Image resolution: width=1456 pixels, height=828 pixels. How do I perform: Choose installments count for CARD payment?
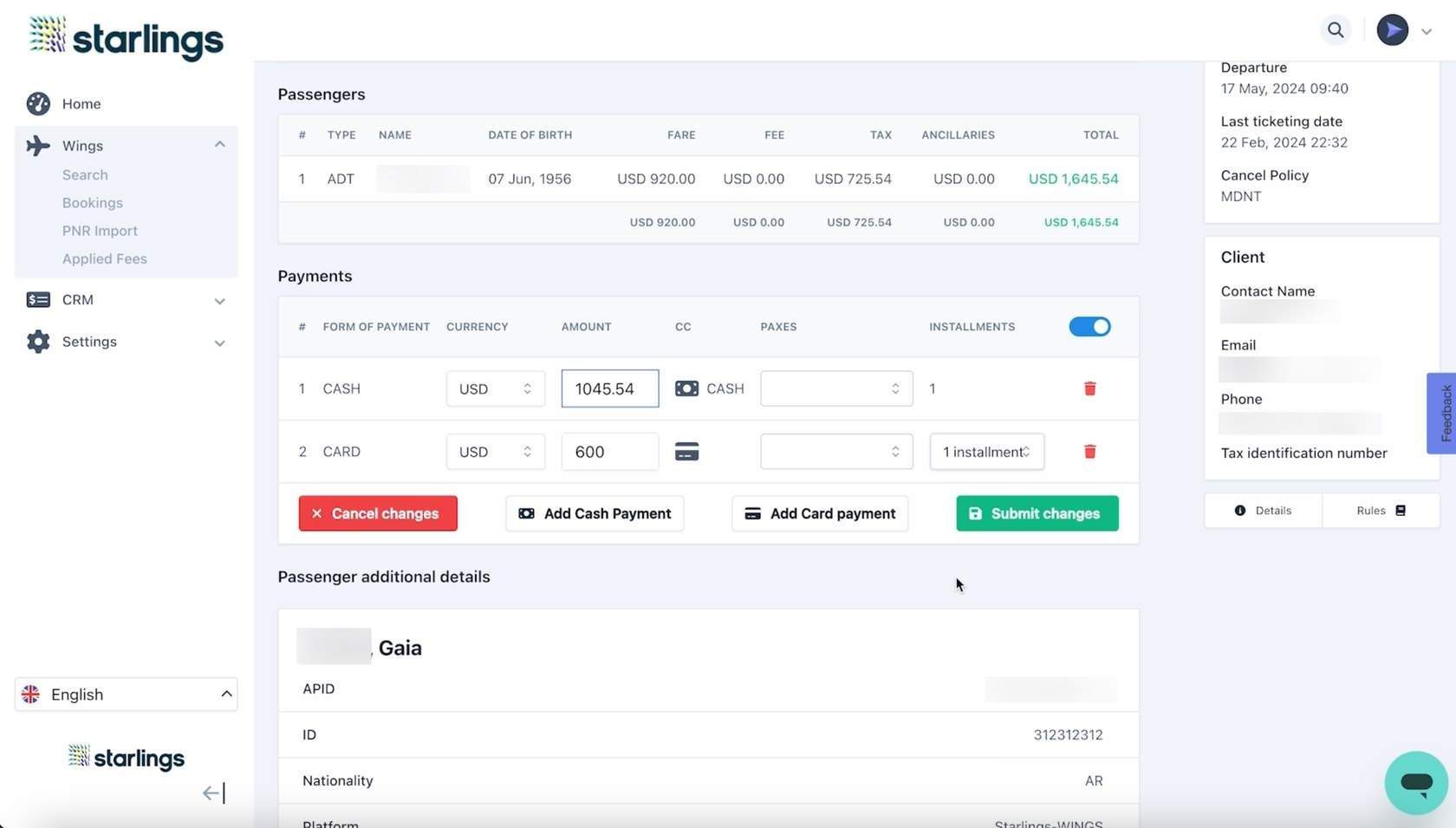click(986, 452)
